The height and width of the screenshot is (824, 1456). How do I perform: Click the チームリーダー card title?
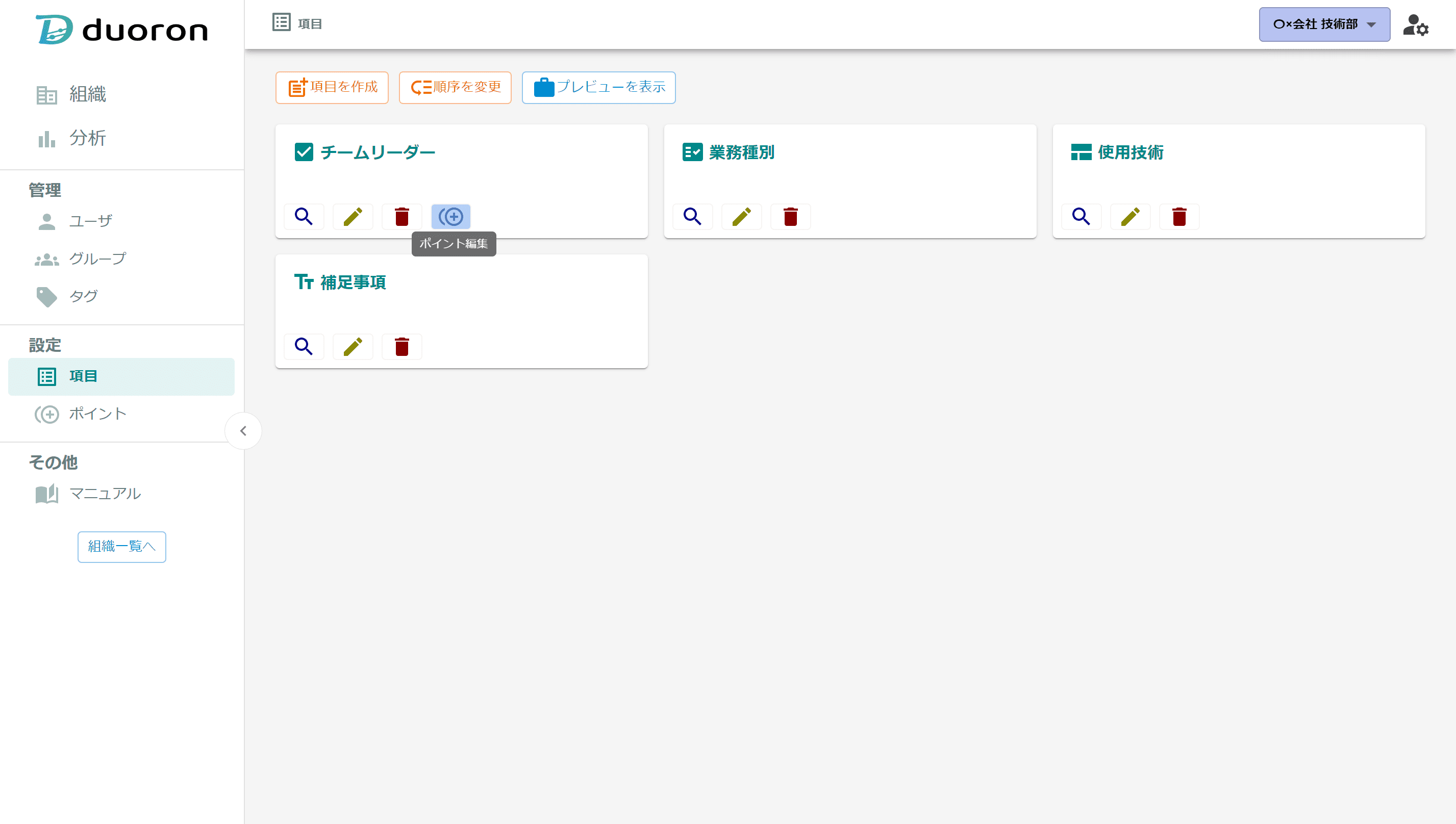point(378,153)
